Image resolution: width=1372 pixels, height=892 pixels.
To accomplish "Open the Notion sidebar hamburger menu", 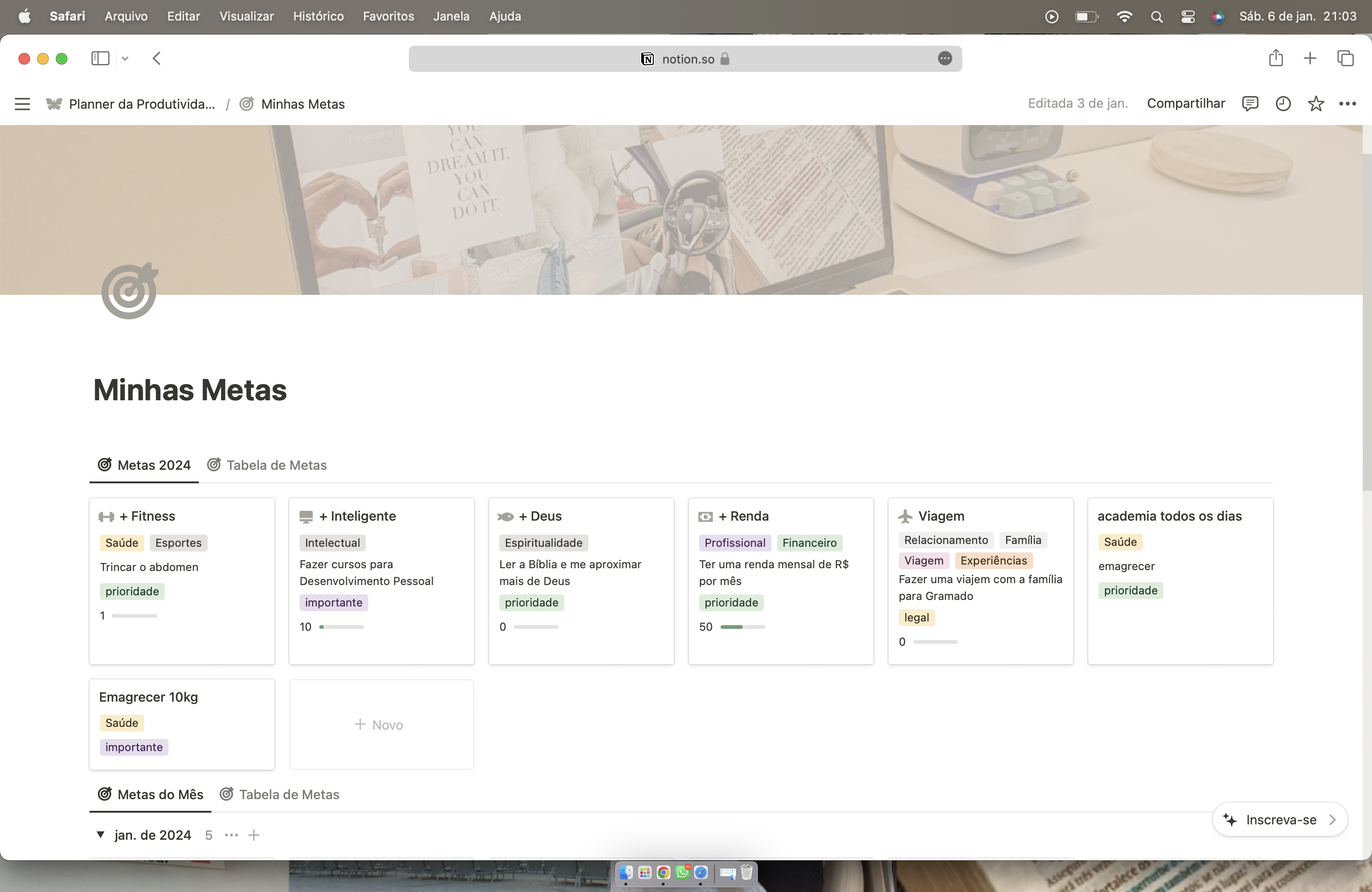I will pos(22,104).
